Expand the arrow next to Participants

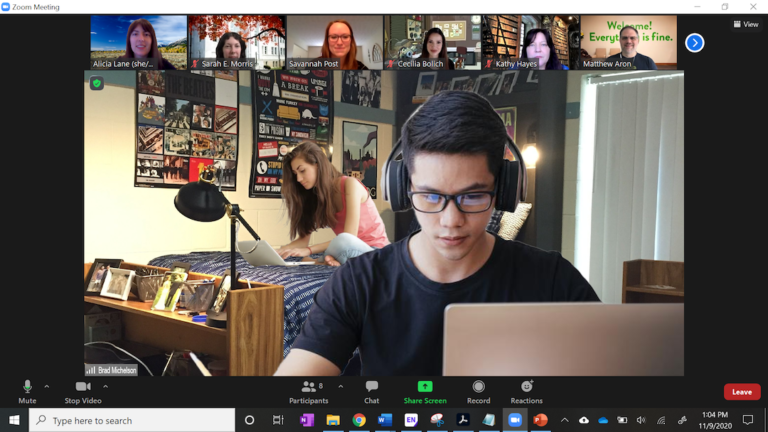tap(340, 386)
